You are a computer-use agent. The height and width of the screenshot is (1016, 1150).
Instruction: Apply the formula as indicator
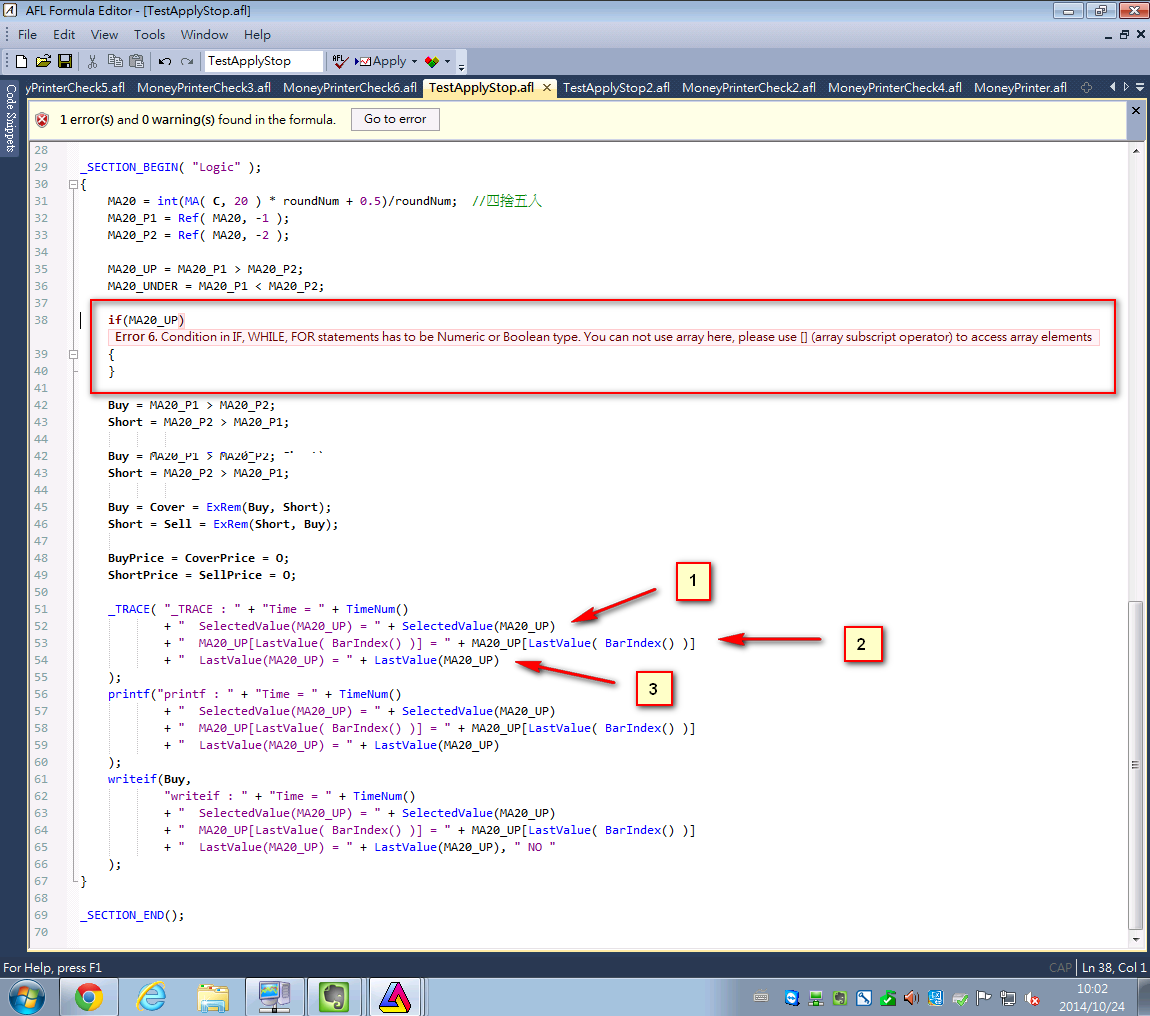tap(381, 62)
